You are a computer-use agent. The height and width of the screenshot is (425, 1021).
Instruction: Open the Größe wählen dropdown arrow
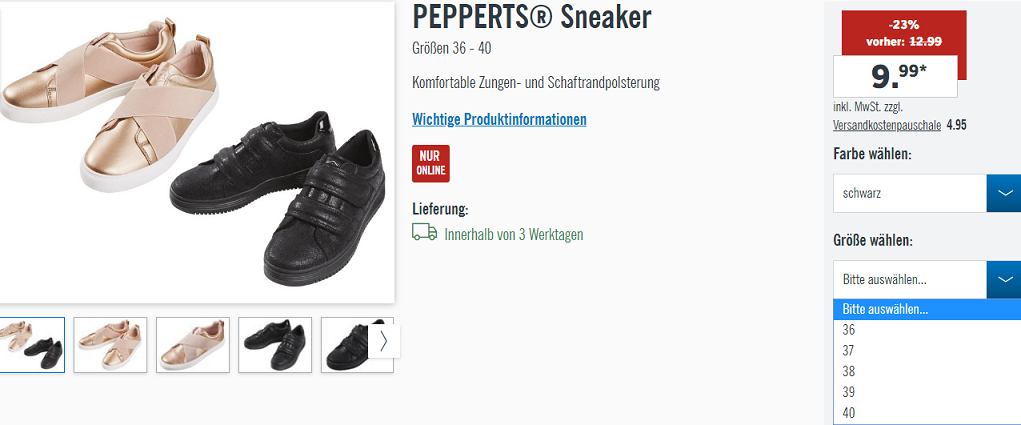pyautogui.click(x=1004, y=280)
